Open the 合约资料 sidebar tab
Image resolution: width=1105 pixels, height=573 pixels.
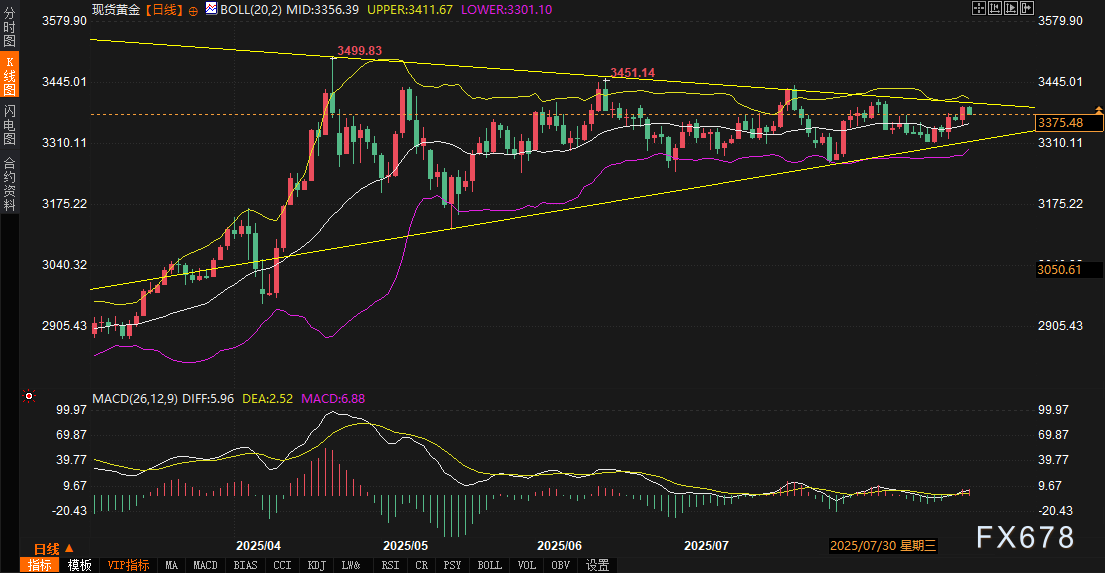(9, 183)
